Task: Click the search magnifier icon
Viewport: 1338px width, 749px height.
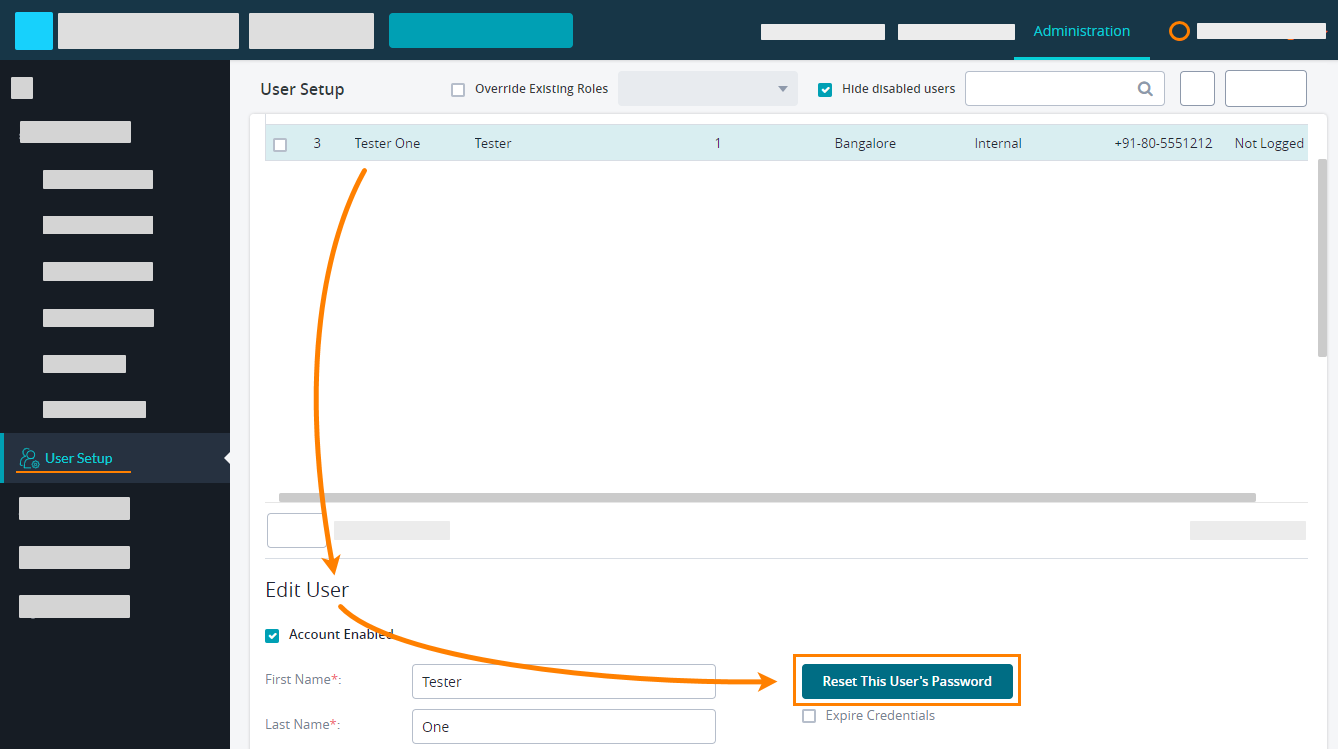Action: (1145, 89)
